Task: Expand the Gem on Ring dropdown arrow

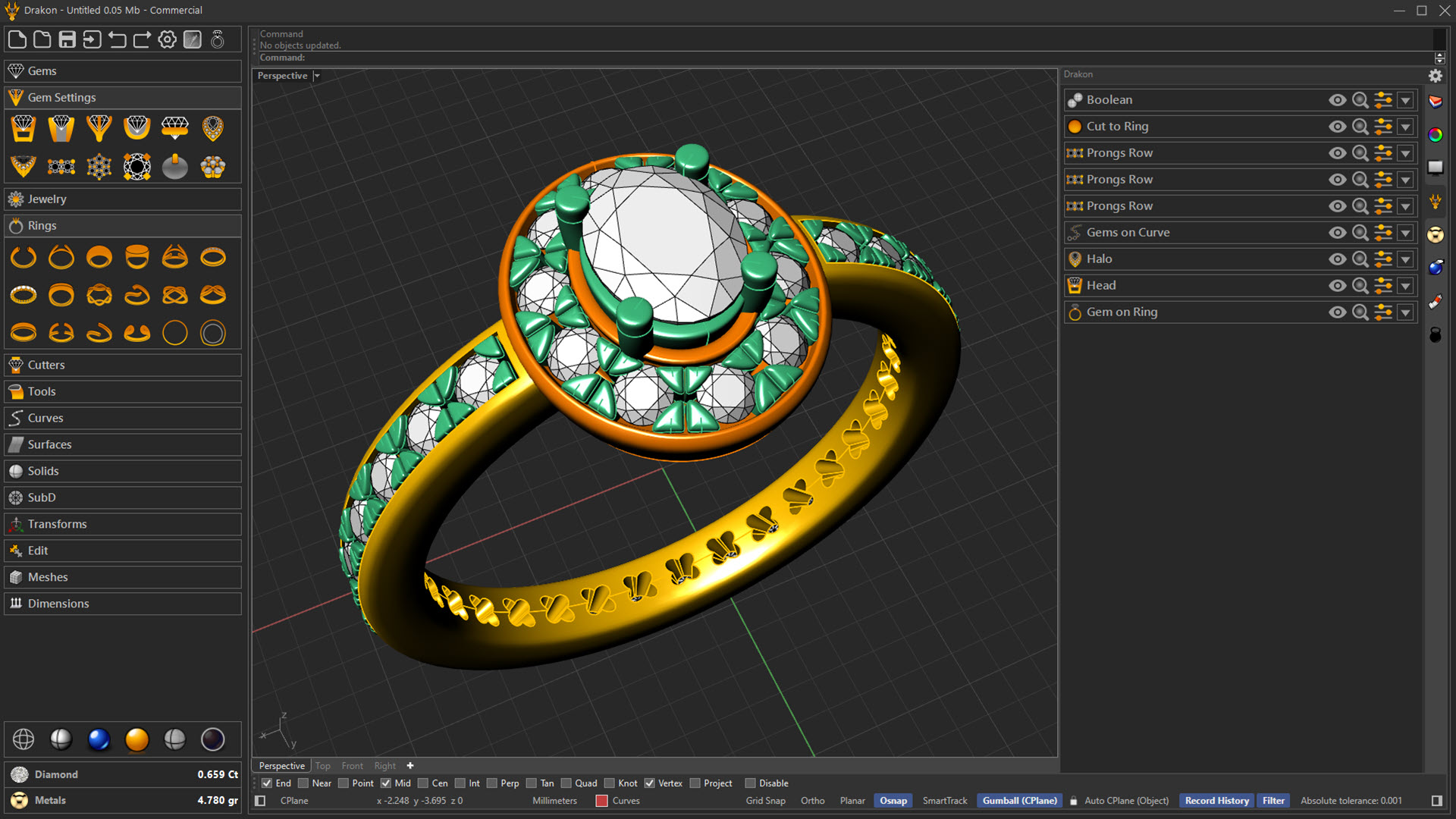Action: point(1406,312)
